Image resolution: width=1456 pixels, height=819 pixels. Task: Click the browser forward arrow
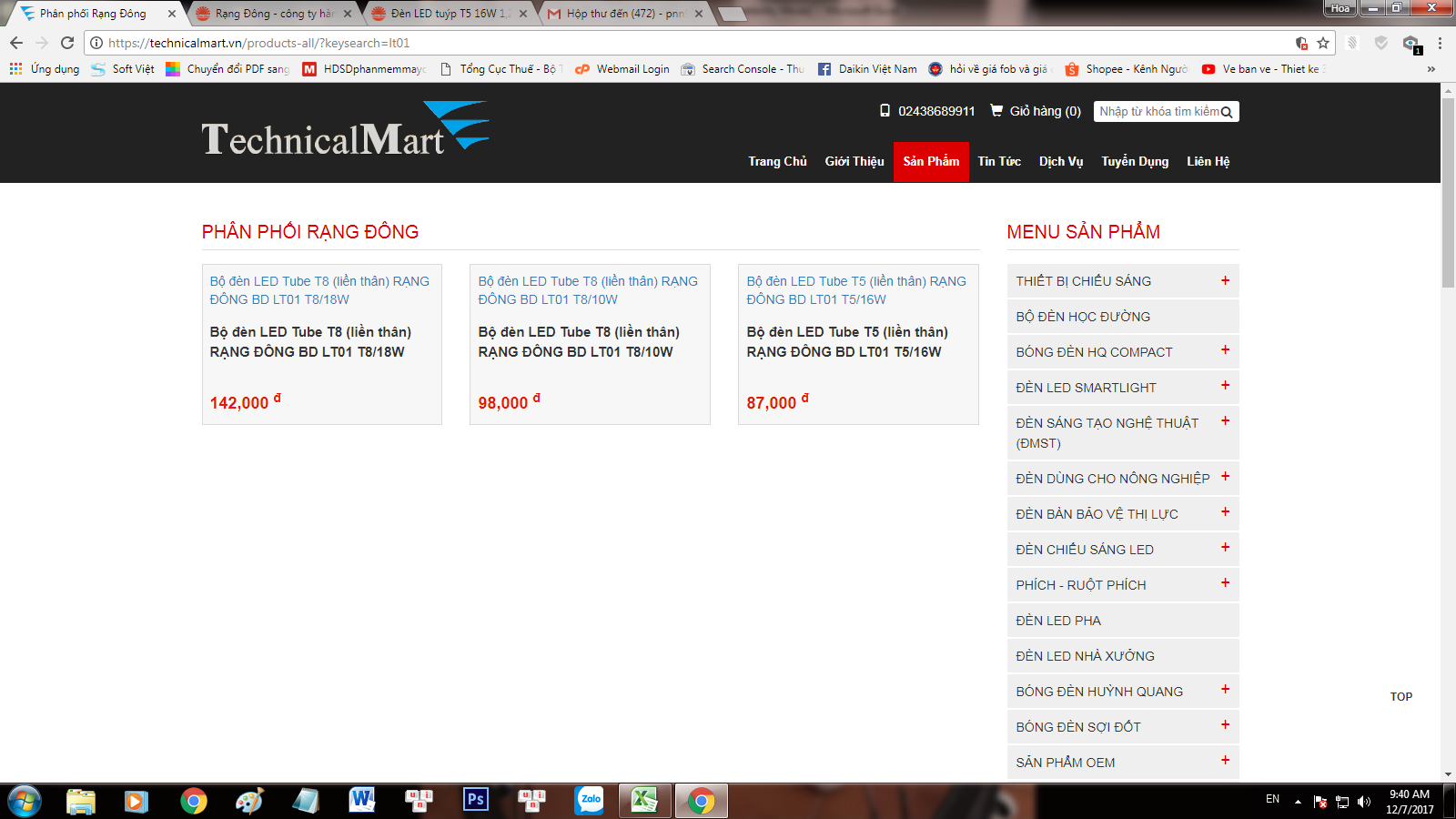(42, 43)
